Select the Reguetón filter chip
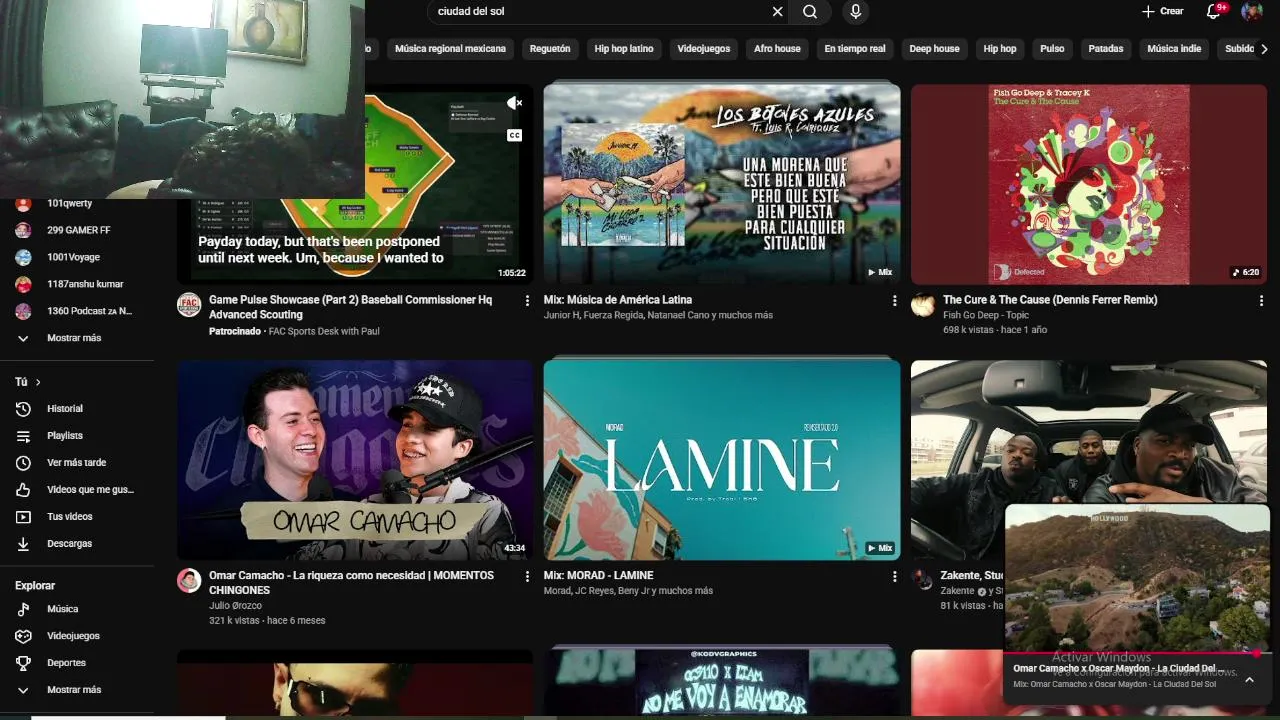The height and width of the screenshot is (720, 1280). pyautogui.click(x=550, y=48)
